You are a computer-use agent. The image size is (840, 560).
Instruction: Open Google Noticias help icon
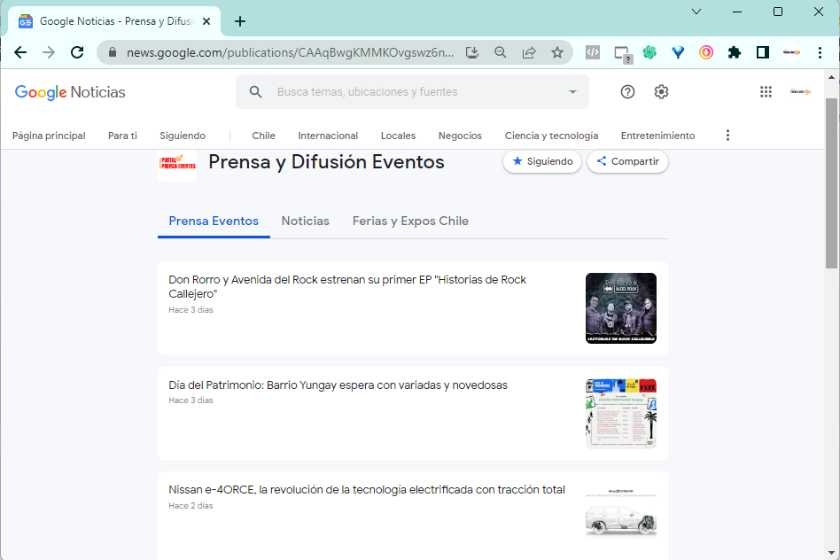(x=628, y=92)
